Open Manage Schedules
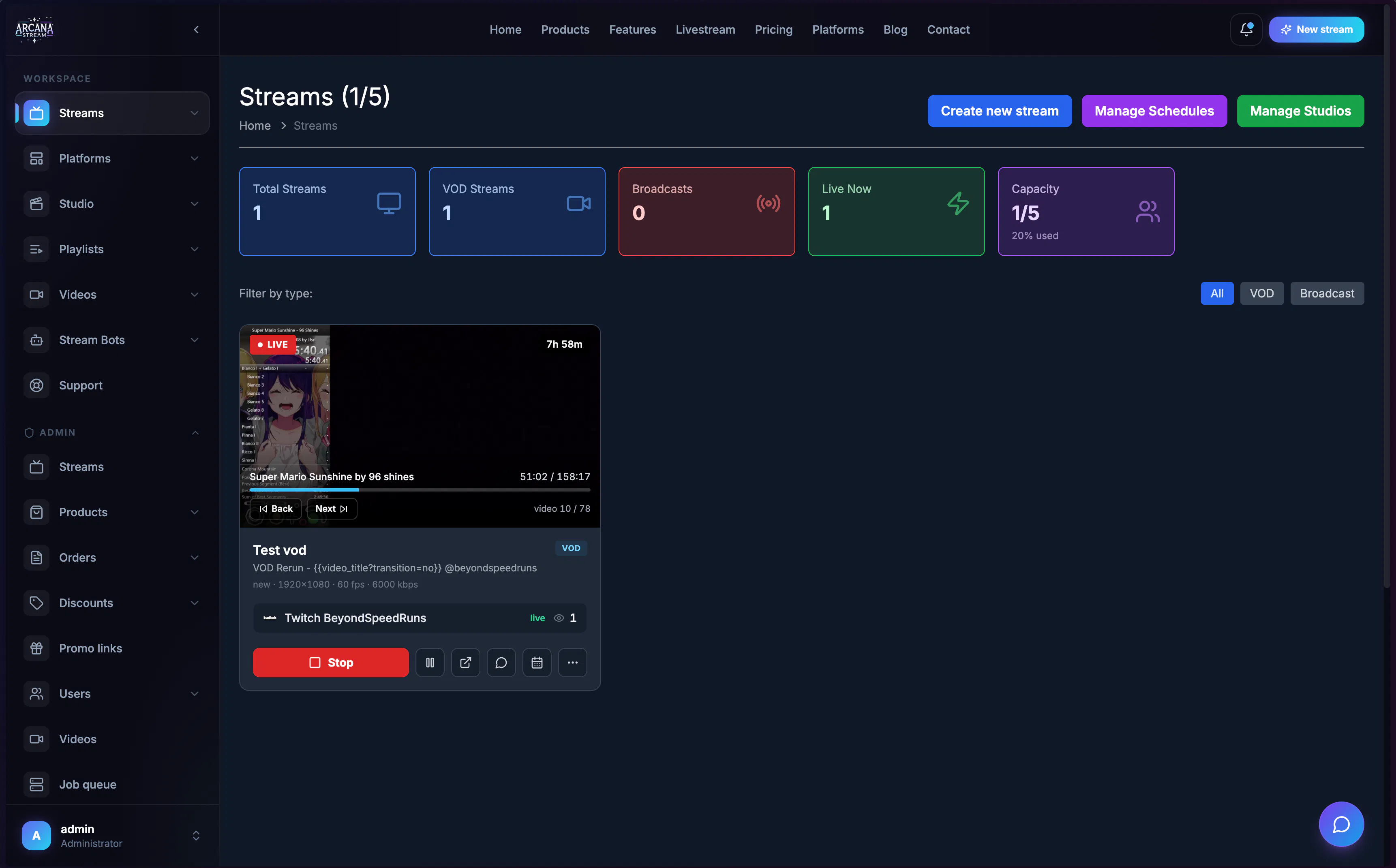 1154,111
